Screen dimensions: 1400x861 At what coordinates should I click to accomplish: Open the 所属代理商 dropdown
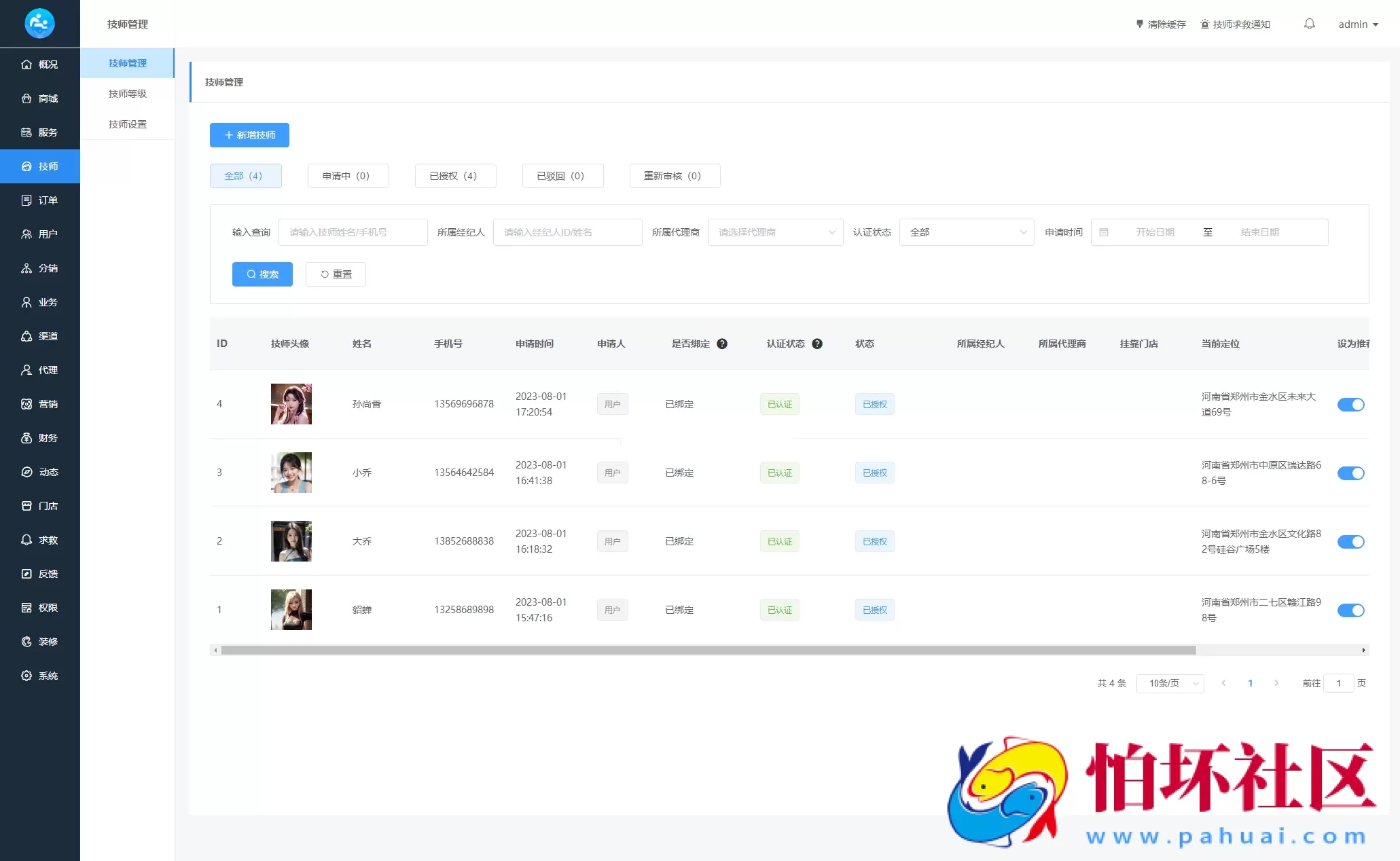click(x=775, y=232)
